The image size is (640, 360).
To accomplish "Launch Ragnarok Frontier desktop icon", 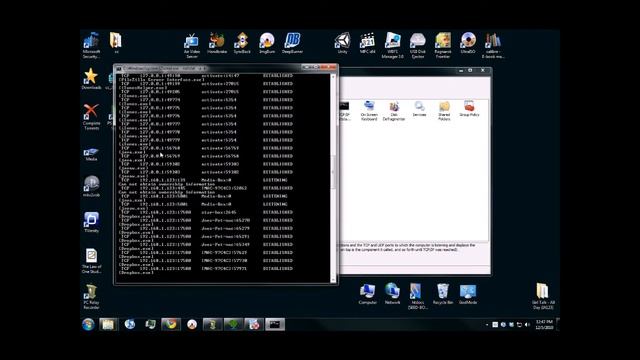I will point(443,45).
